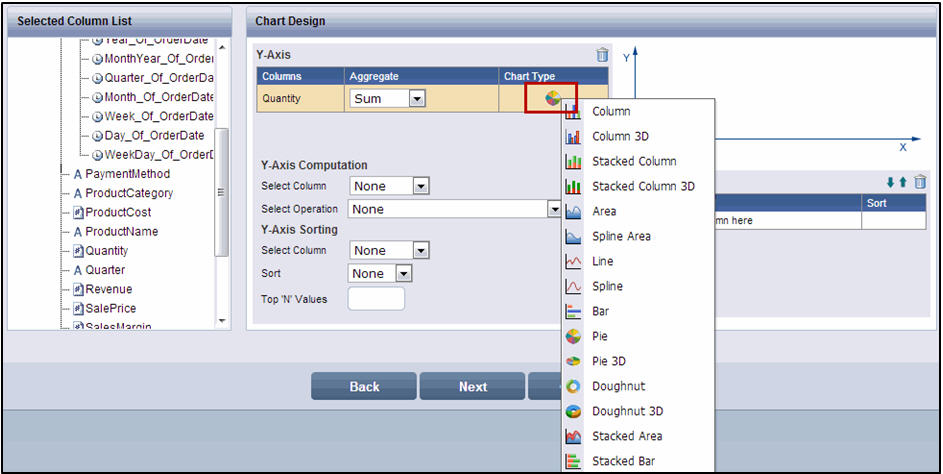943x474 pixels.
Task: Choose Line from the chart type menu
Action: tap(602, 261)
